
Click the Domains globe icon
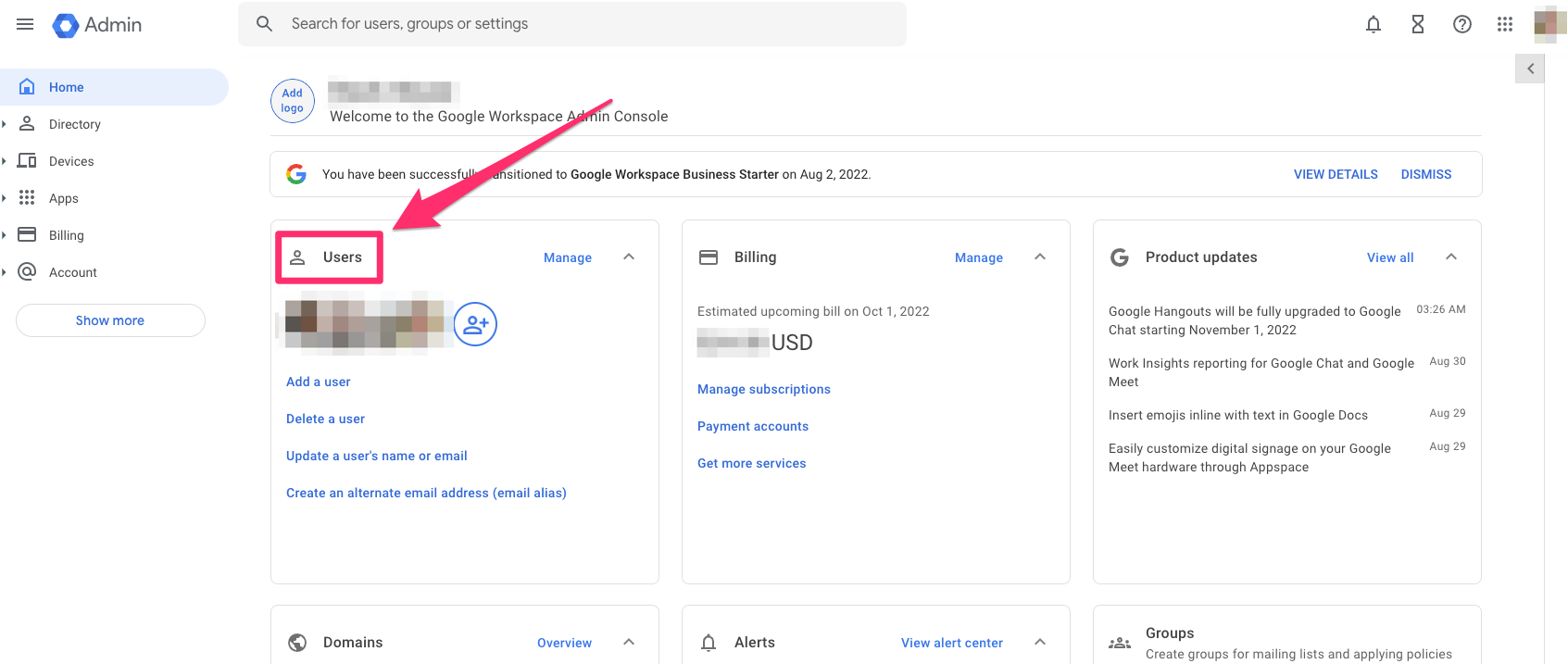pyautogui.click(x=297, y=643)
